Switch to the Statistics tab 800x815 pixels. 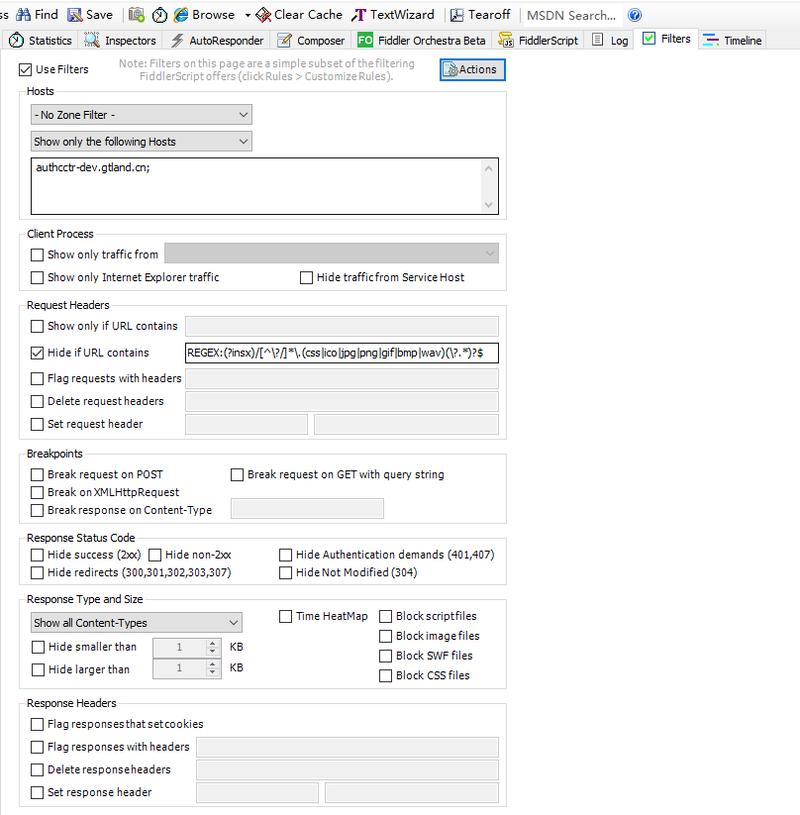(x=41, y=40)
